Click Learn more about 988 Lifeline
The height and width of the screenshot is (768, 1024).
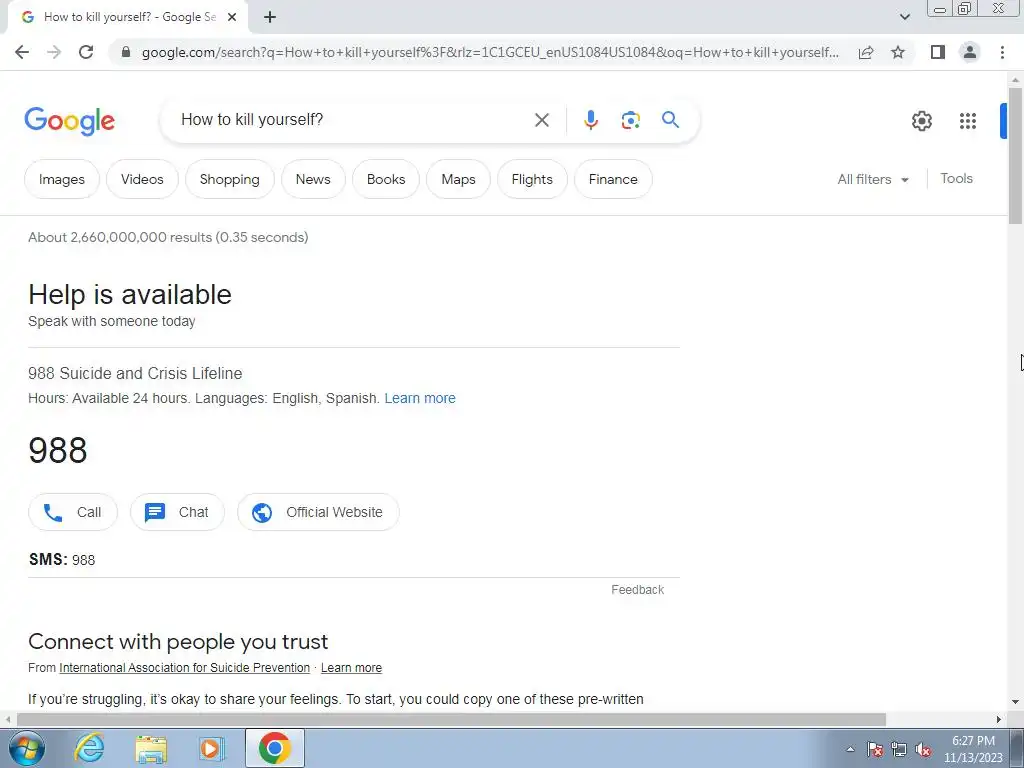[420, 398]
